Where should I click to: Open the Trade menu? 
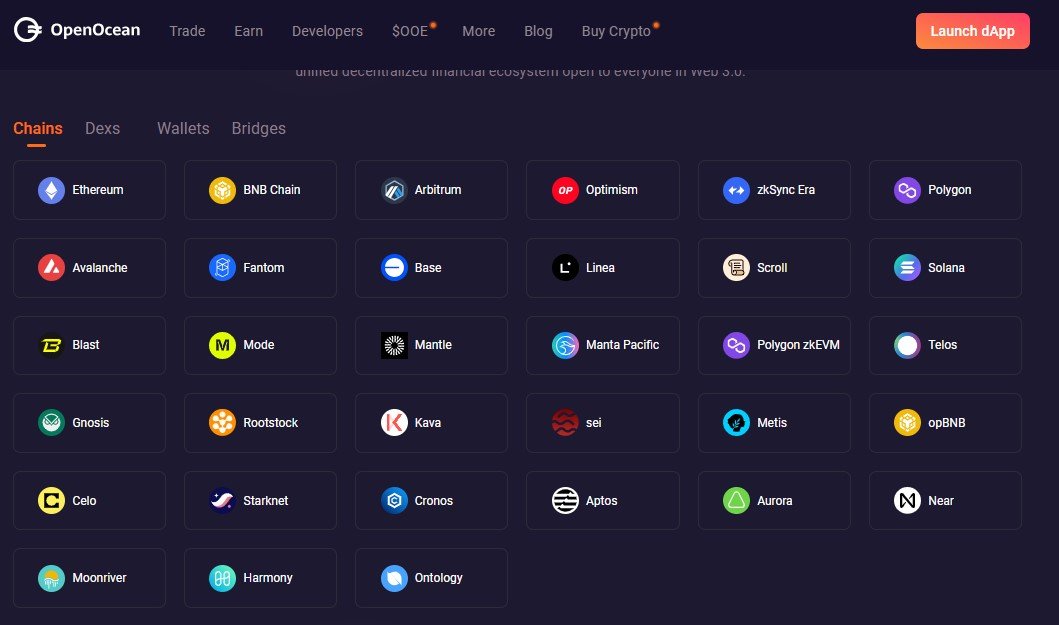pos(187,31)
